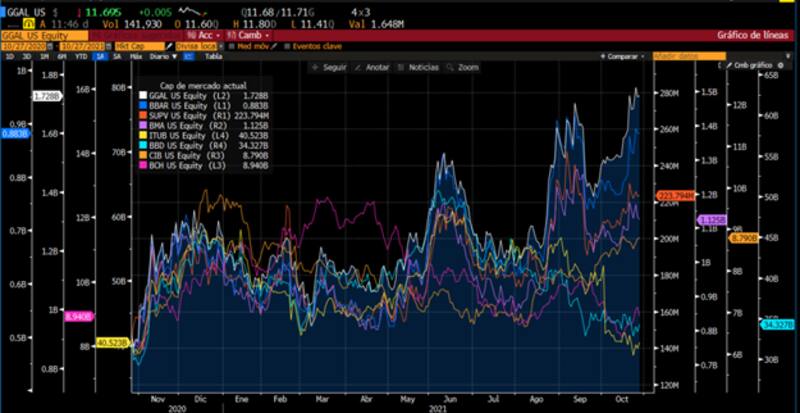Click the Añadir datos input field

pyautogui.click(x=675, y=56)
